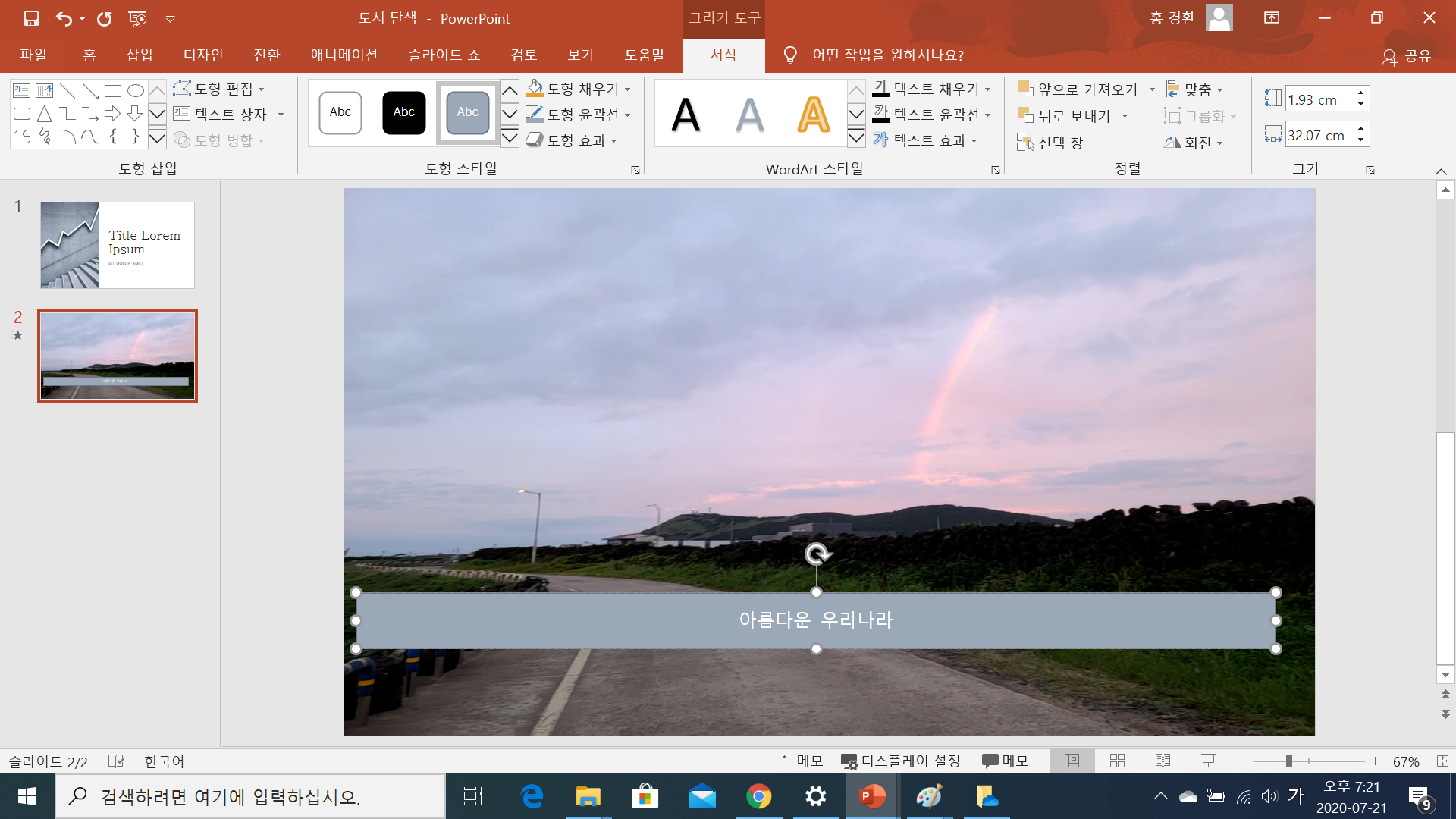Select the oval shape in shapes gallery
1456x819 pixels.
tap(136, 91)
